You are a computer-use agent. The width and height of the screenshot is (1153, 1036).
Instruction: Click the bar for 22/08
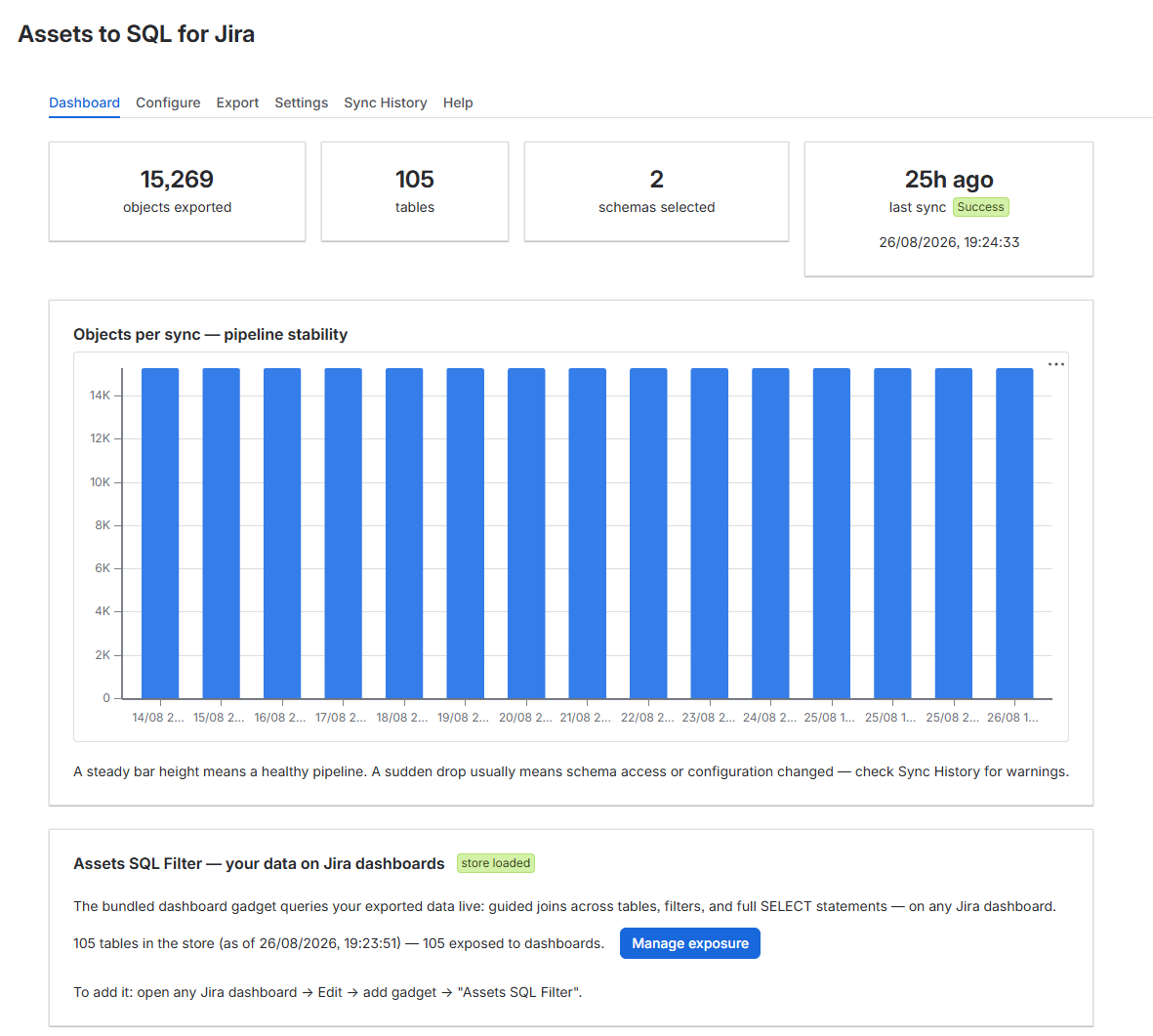[648, 533]
